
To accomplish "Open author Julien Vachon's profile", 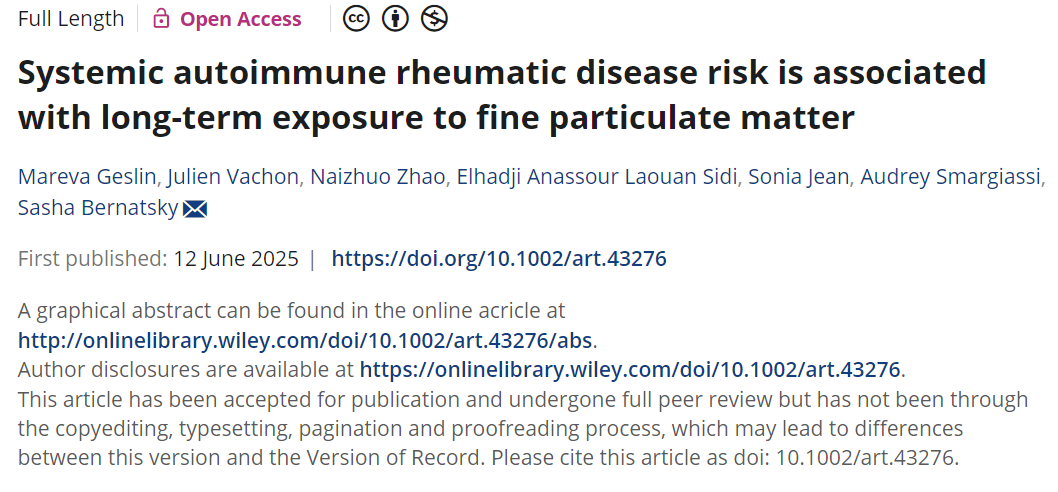I will tap(233, 177).
